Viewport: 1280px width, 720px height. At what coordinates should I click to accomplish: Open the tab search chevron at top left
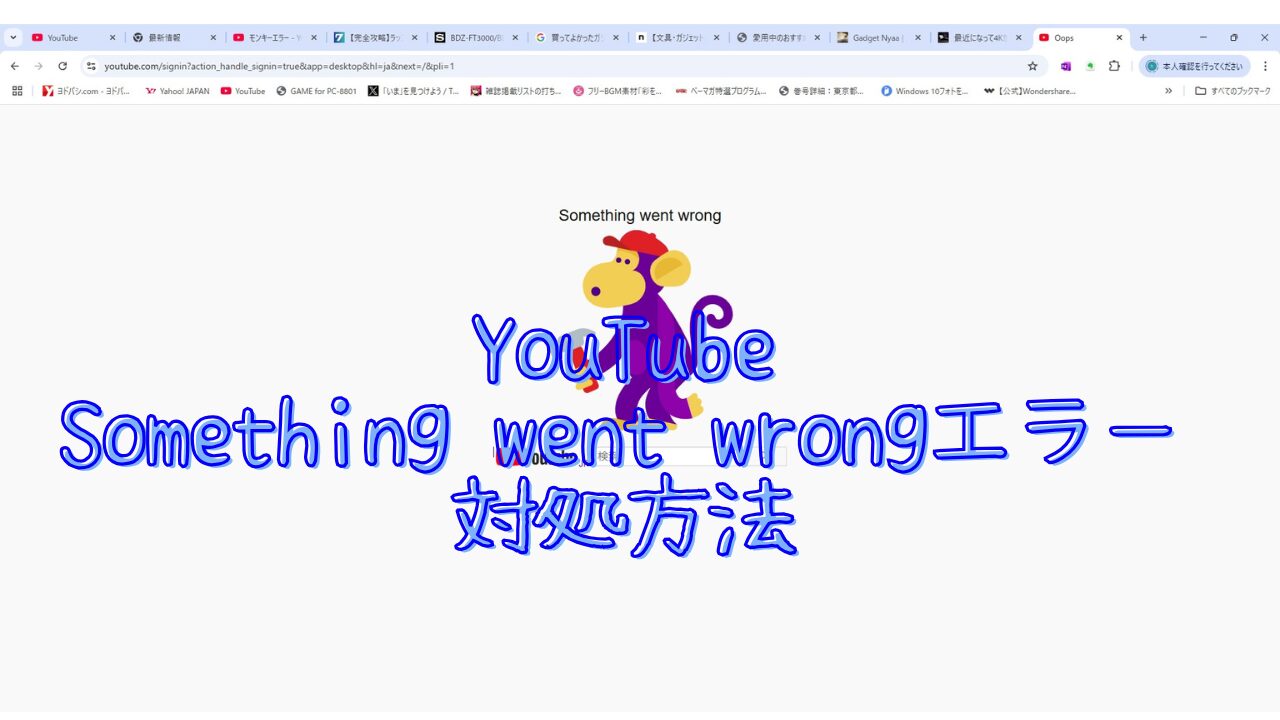[13, 37]
